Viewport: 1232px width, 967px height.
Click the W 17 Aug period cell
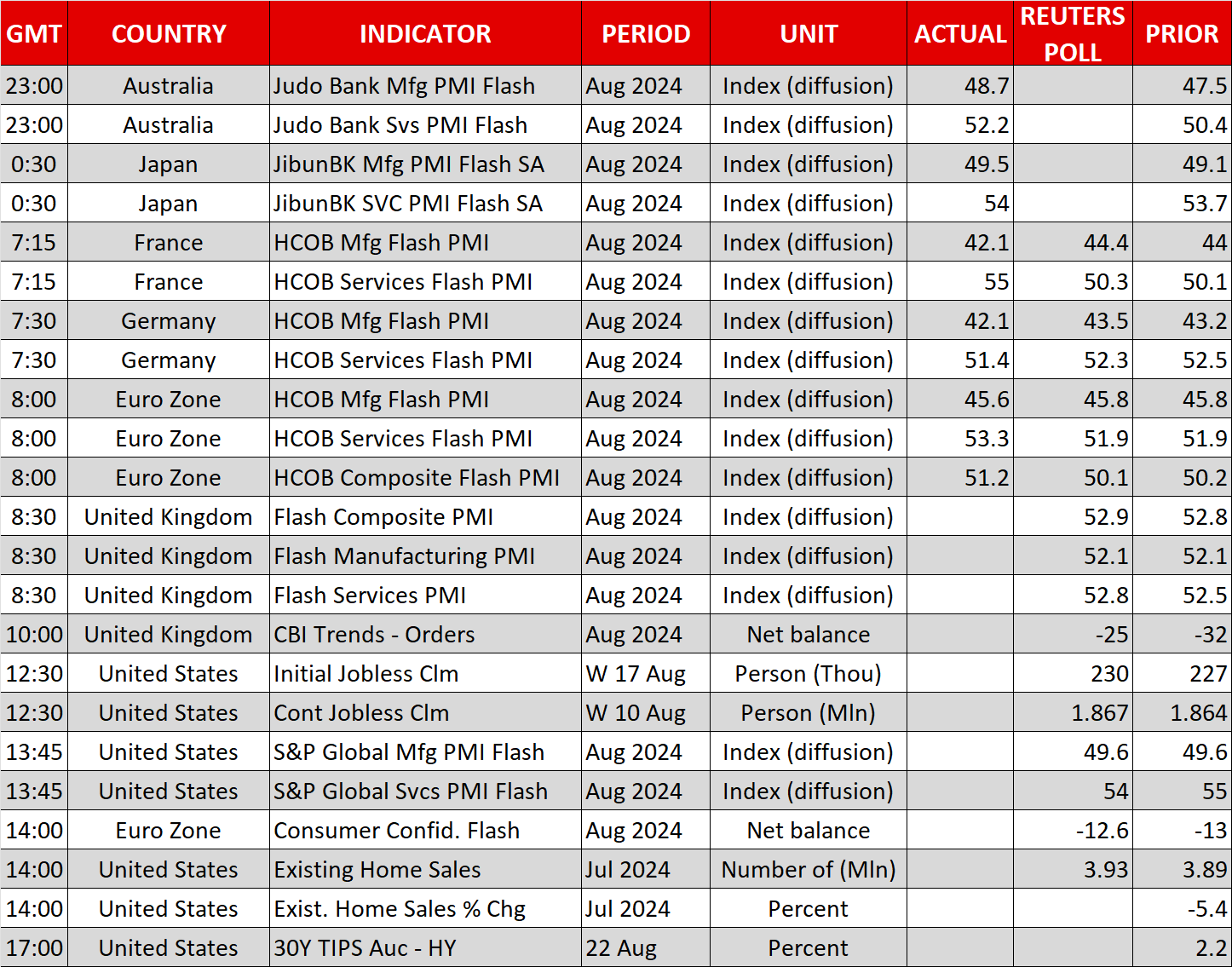[646, 673]
